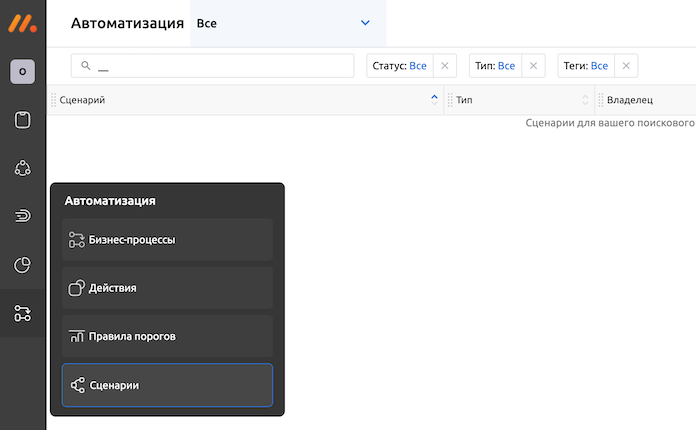Screen dimensions: 696x430
Task: Choose Сценарии in the Автоматизация menu
Action: point(167,385)
